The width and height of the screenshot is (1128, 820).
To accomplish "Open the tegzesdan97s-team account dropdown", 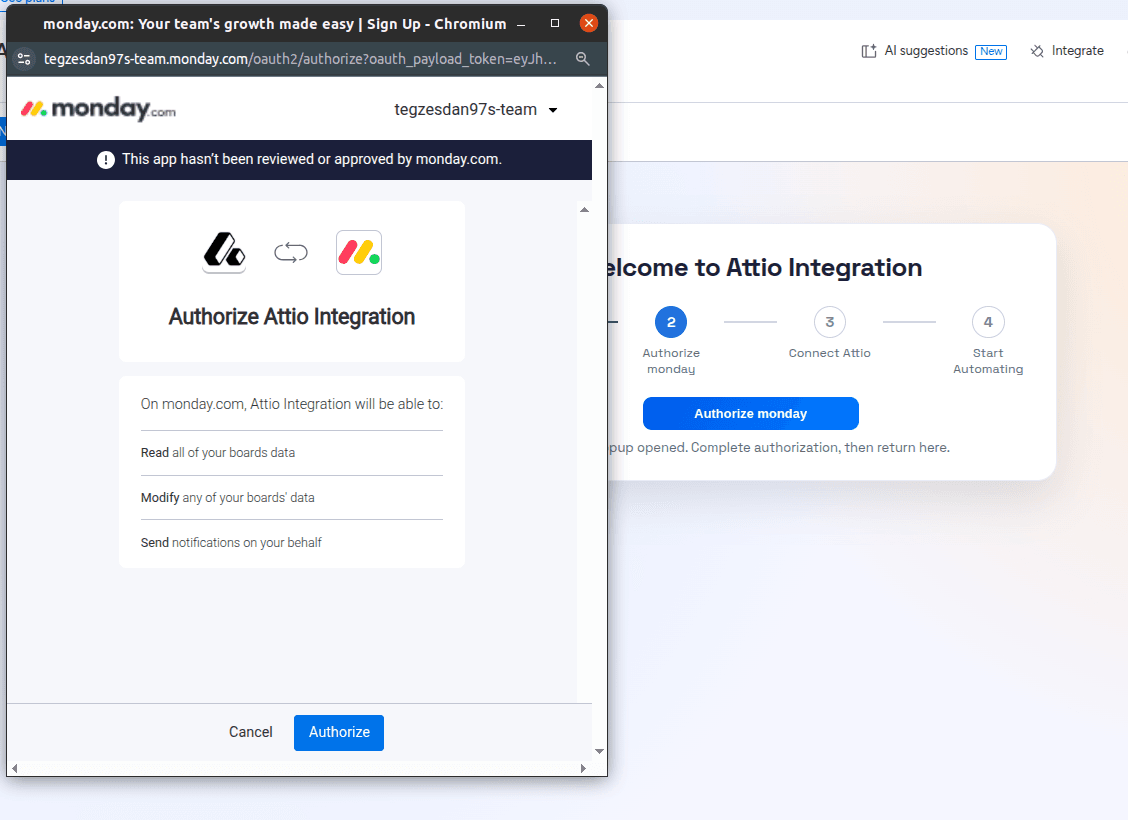I will point(476,109).
